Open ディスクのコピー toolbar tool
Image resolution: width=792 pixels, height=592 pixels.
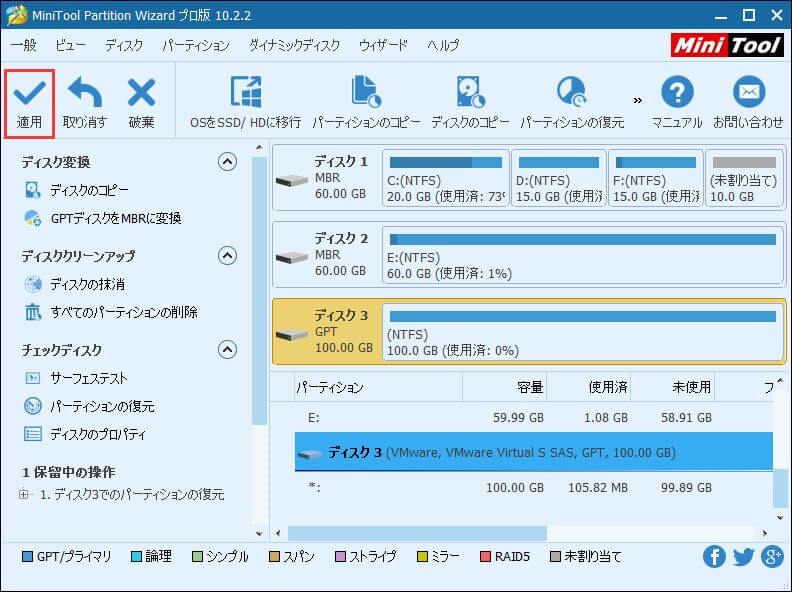coord(470,103)
